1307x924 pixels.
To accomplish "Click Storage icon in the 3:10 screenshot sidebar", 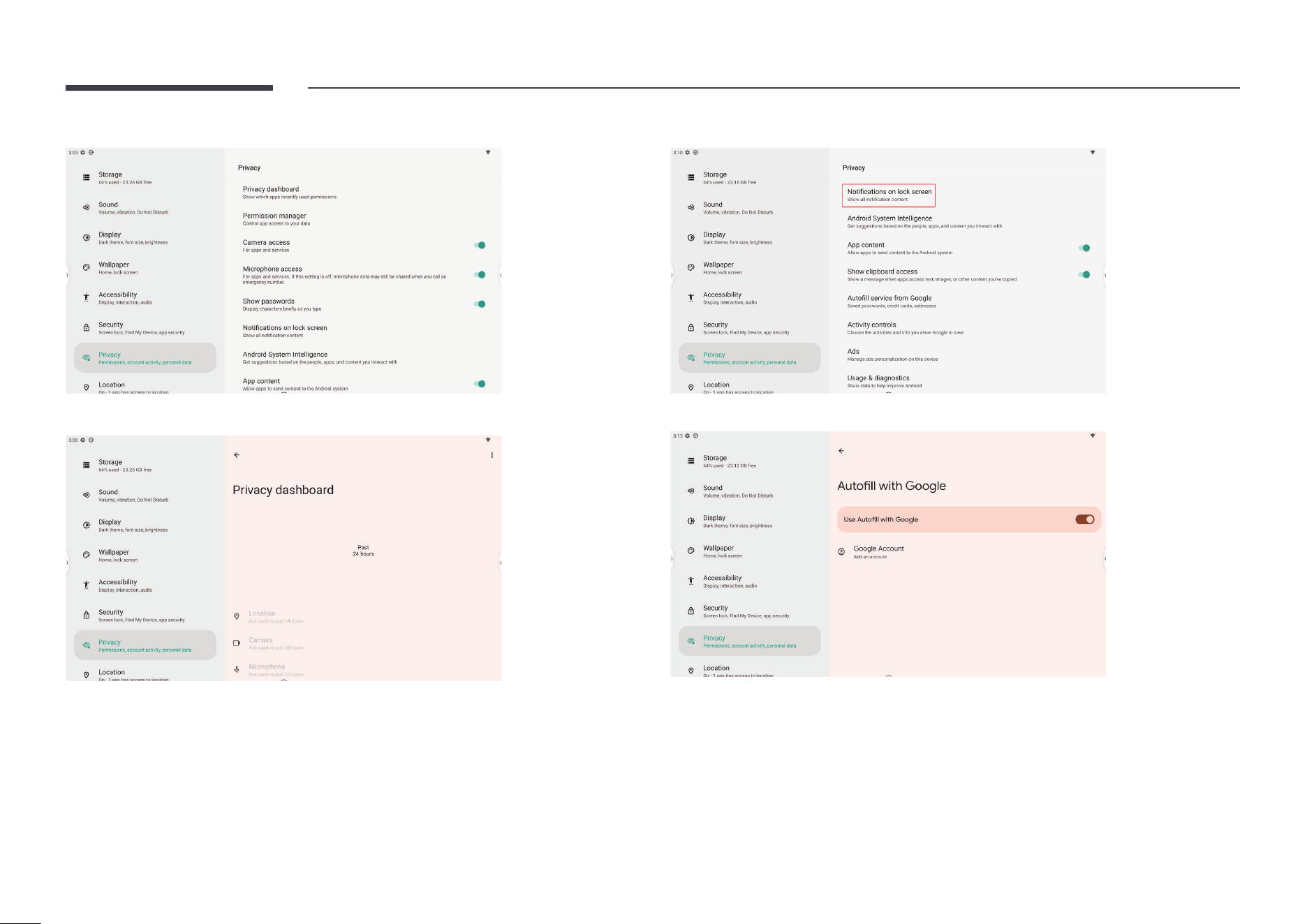I will pos(691,178).
